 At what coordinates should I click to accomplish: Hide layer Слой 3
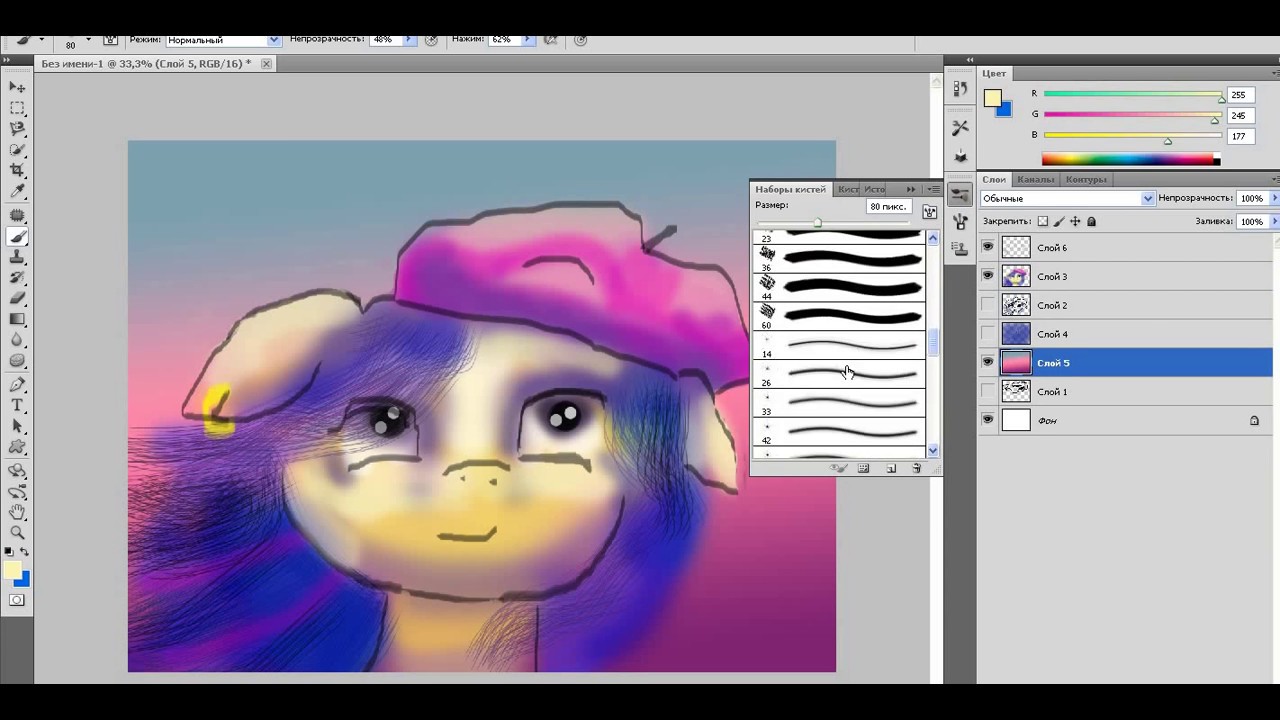tap(988, 276)
